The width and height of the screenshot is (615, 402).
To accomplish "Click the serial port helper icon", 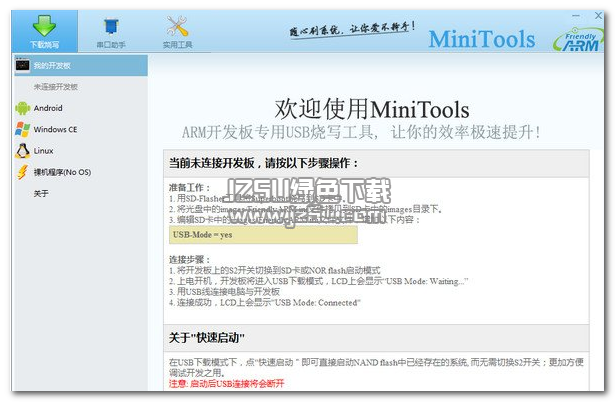I will pos(111,26).
